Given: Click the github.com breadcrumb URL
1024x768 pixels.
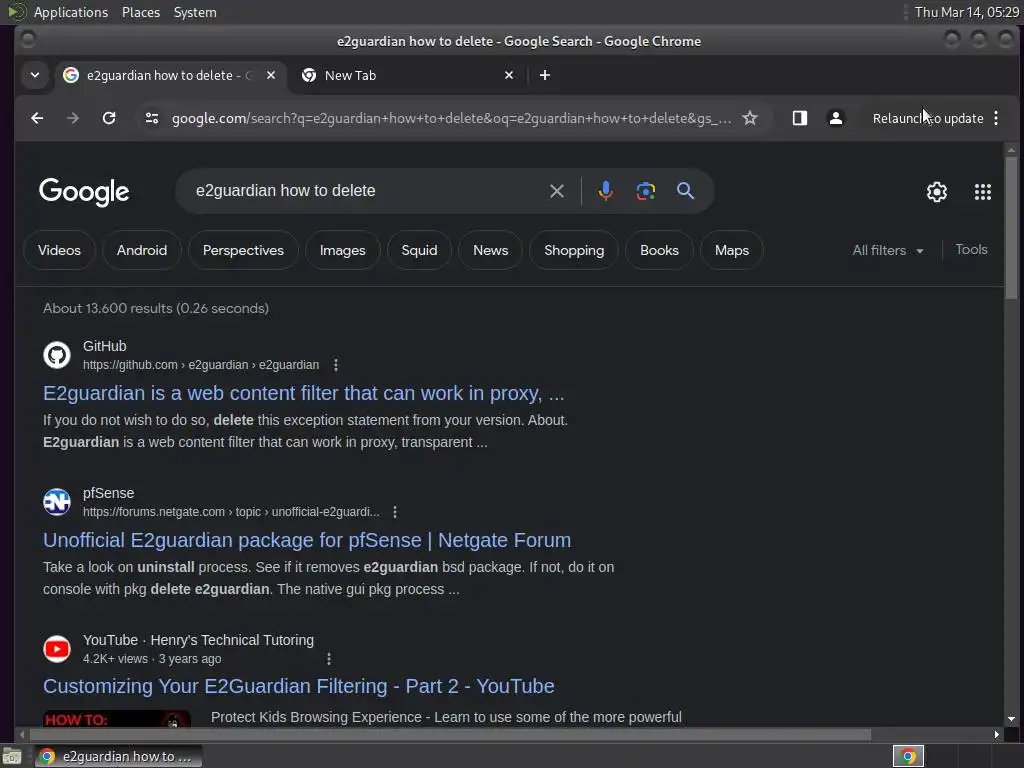Looking at the screenshot, I should pos(201,365).
